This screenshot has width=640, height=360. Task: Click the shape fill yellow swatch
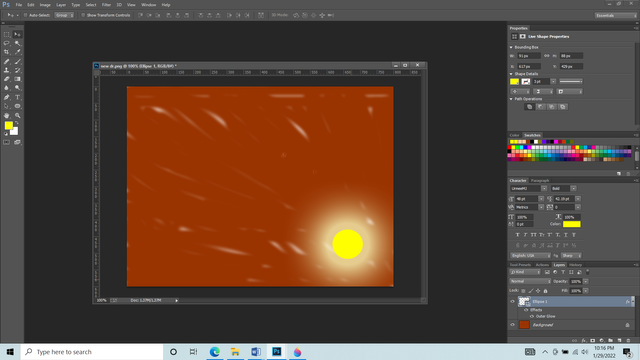(514, 82)
